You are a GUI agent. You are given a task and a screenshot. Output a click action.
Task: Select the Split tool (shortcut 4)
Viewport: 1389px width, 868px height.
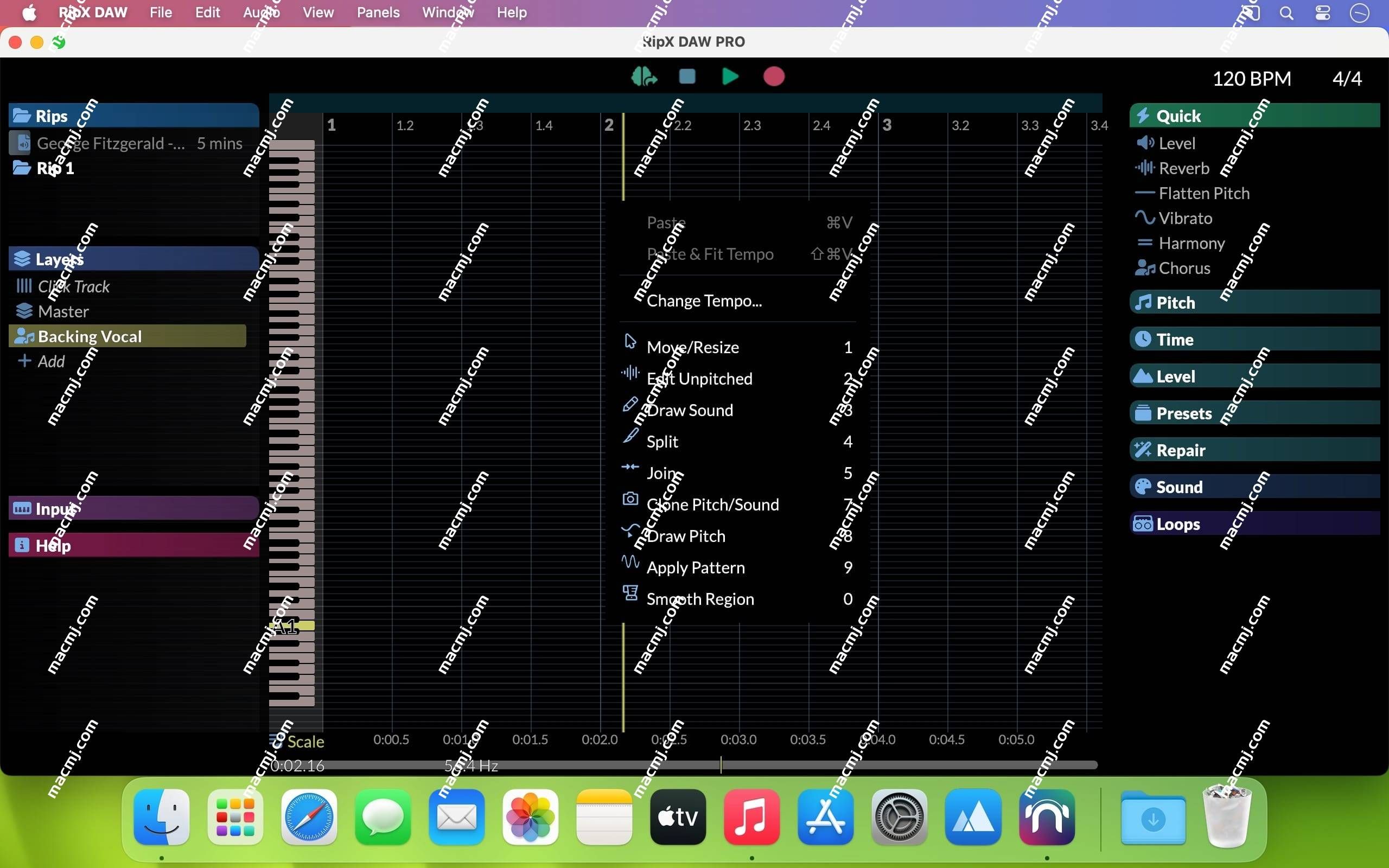662,441
